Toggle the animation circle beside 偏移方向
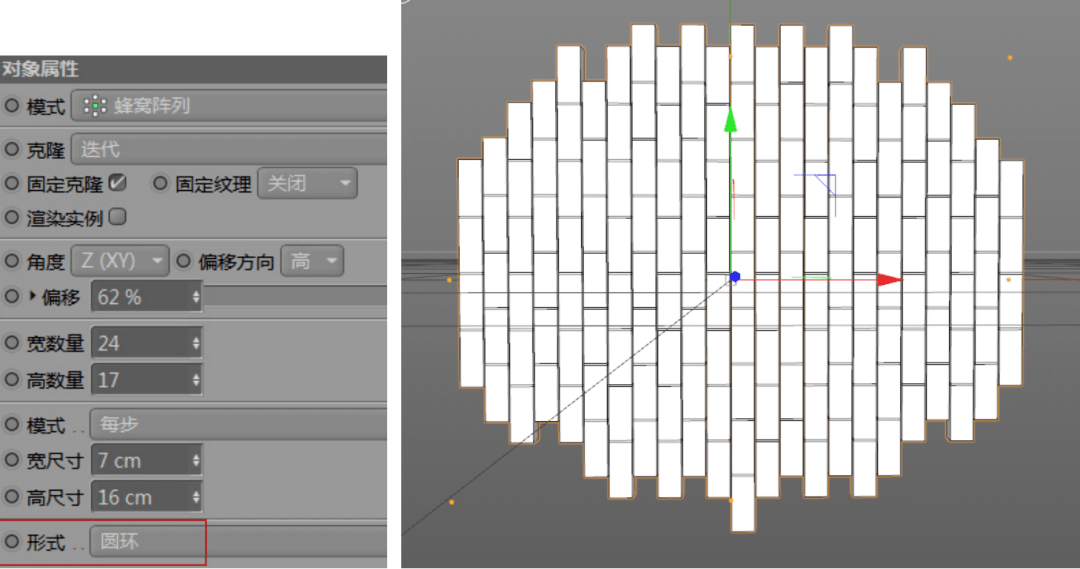1080x569 pixels. pos(183,261)
